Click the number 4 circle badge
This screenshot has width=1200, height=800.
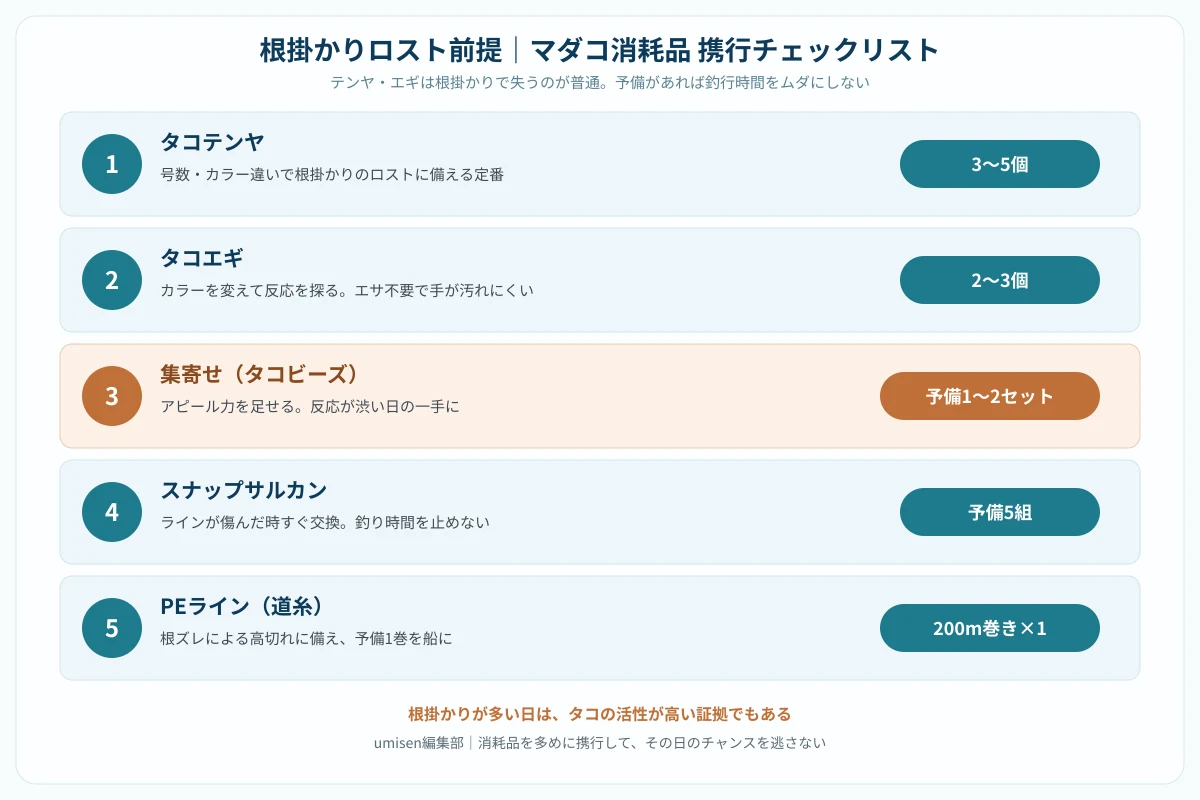pyautogui.click(x=112, y=512)
